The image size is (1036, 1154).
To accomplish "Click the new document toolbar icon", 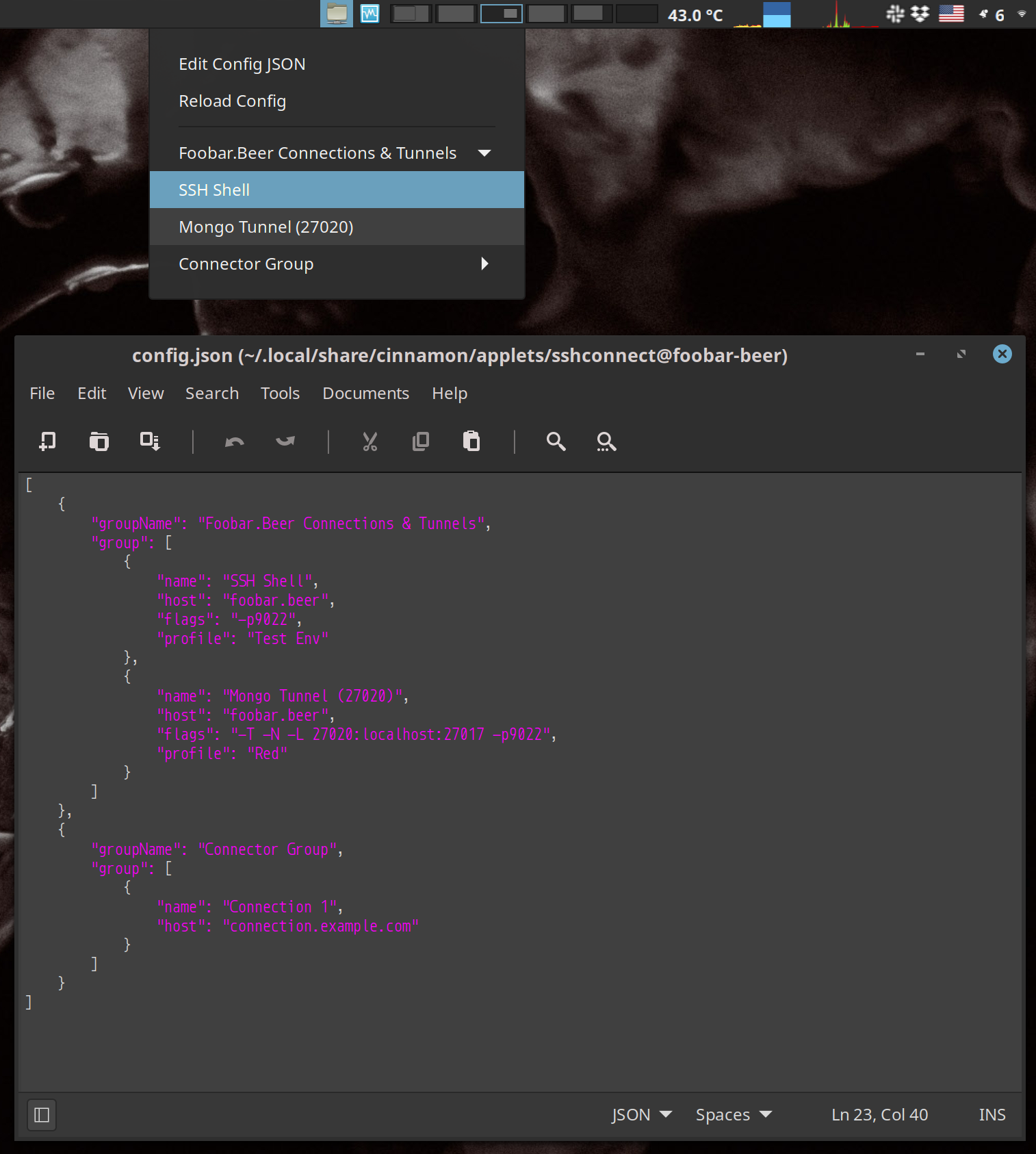I will [x=47, y=441].
